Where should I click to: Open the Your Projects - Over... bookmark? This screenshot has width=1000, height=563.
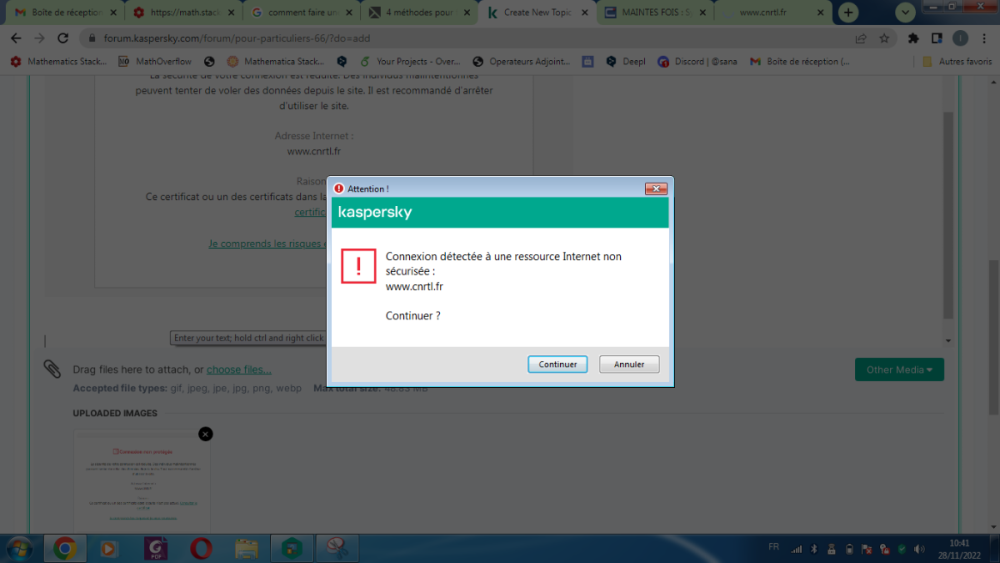(410, 61)
